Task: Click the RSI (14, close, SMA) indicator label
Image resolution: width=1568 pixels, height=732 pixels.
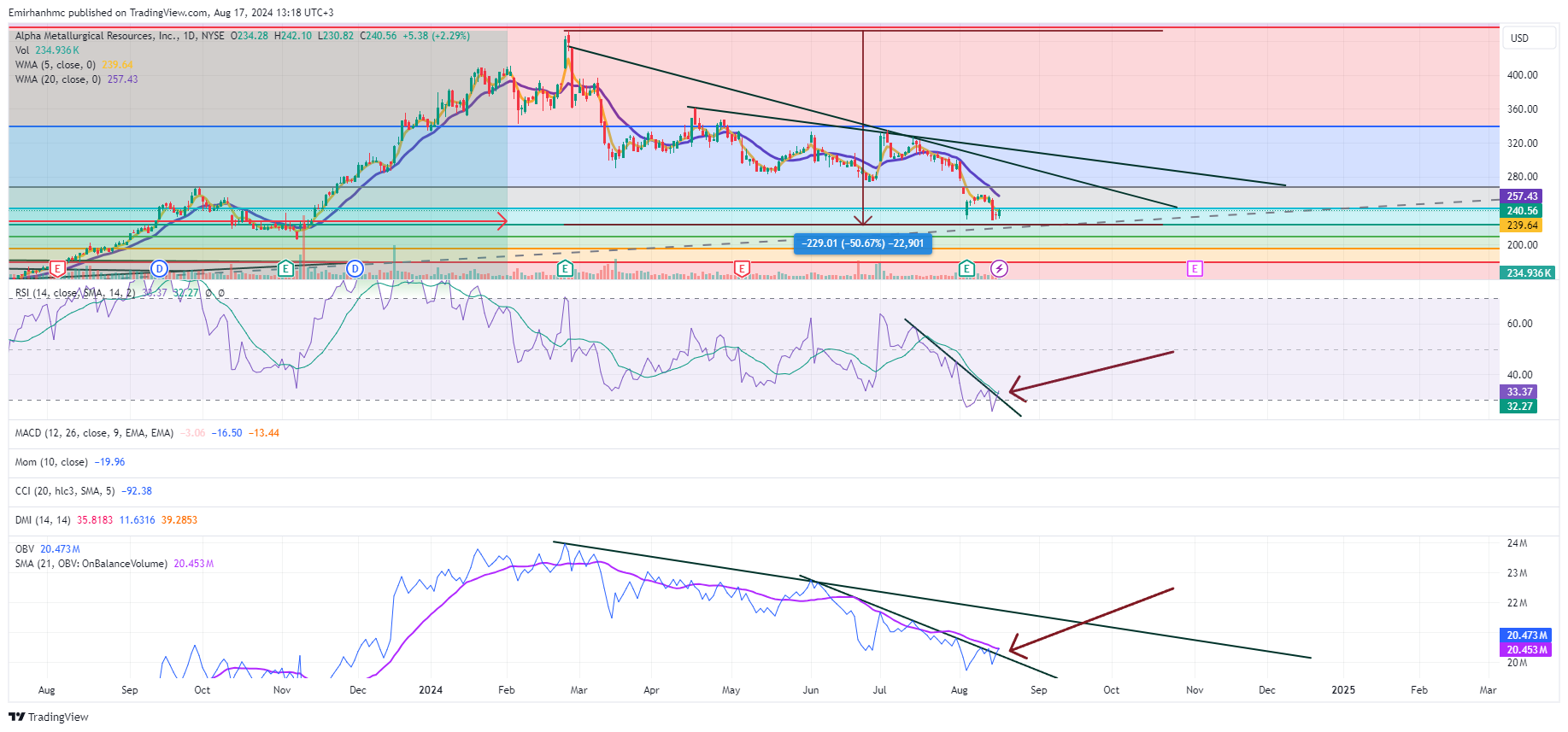Action: (75, 293)
